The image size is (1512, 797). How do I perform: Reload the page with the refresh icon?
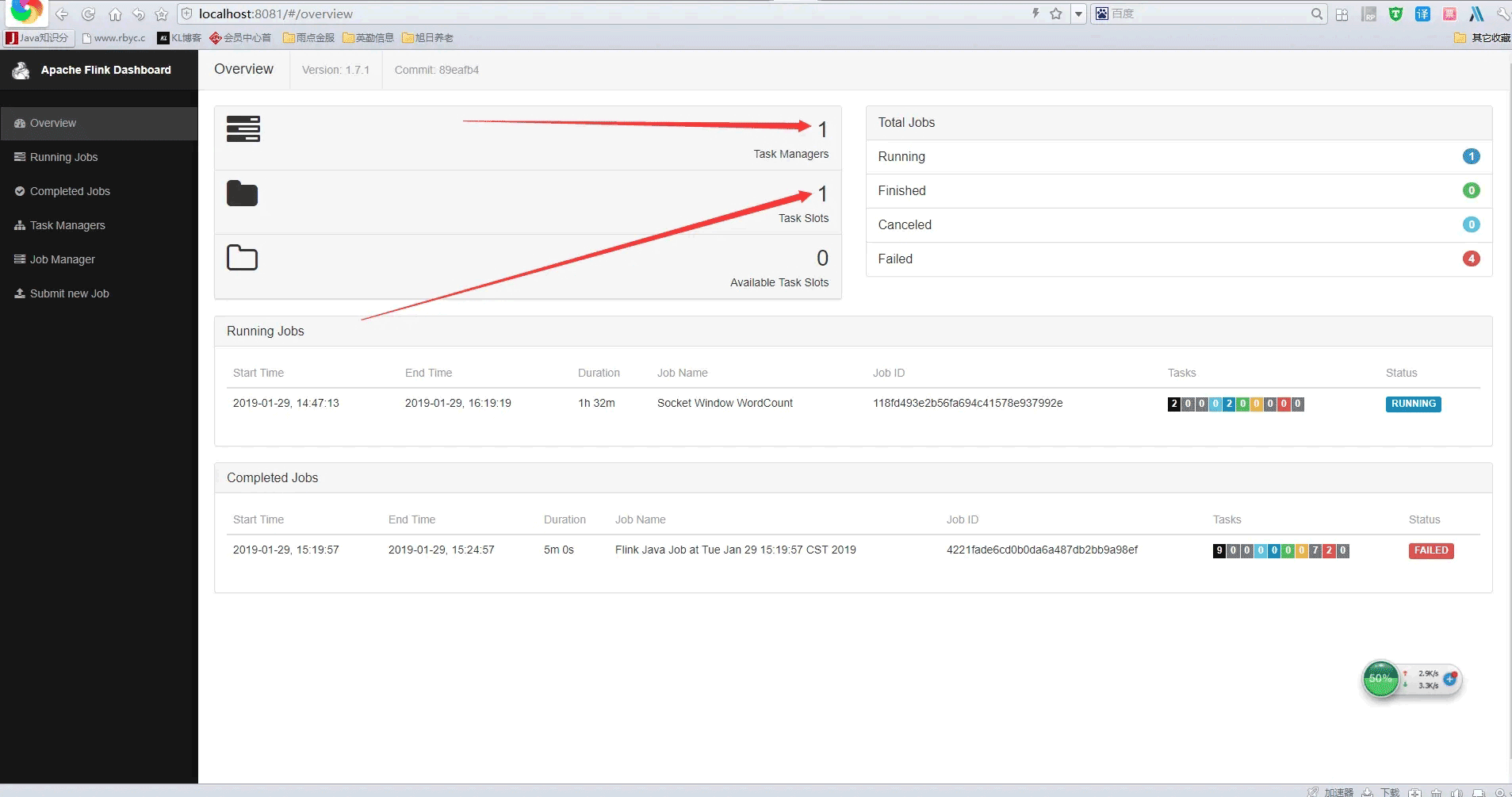pos(89,14)
